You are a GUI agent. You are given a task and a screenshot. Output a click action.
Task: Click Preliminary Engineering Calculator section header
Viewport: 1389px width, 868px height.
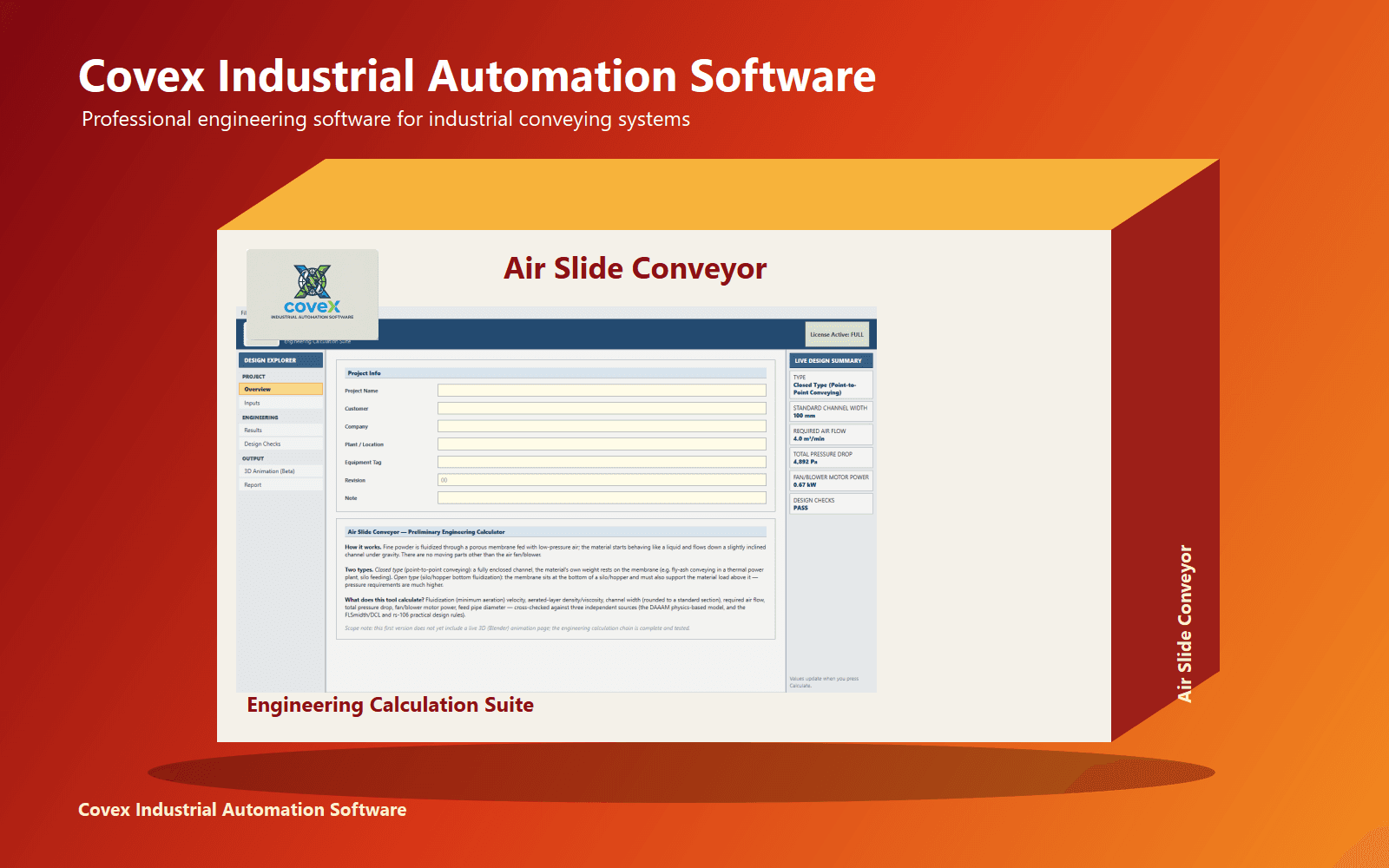click(x=556, y=532)
